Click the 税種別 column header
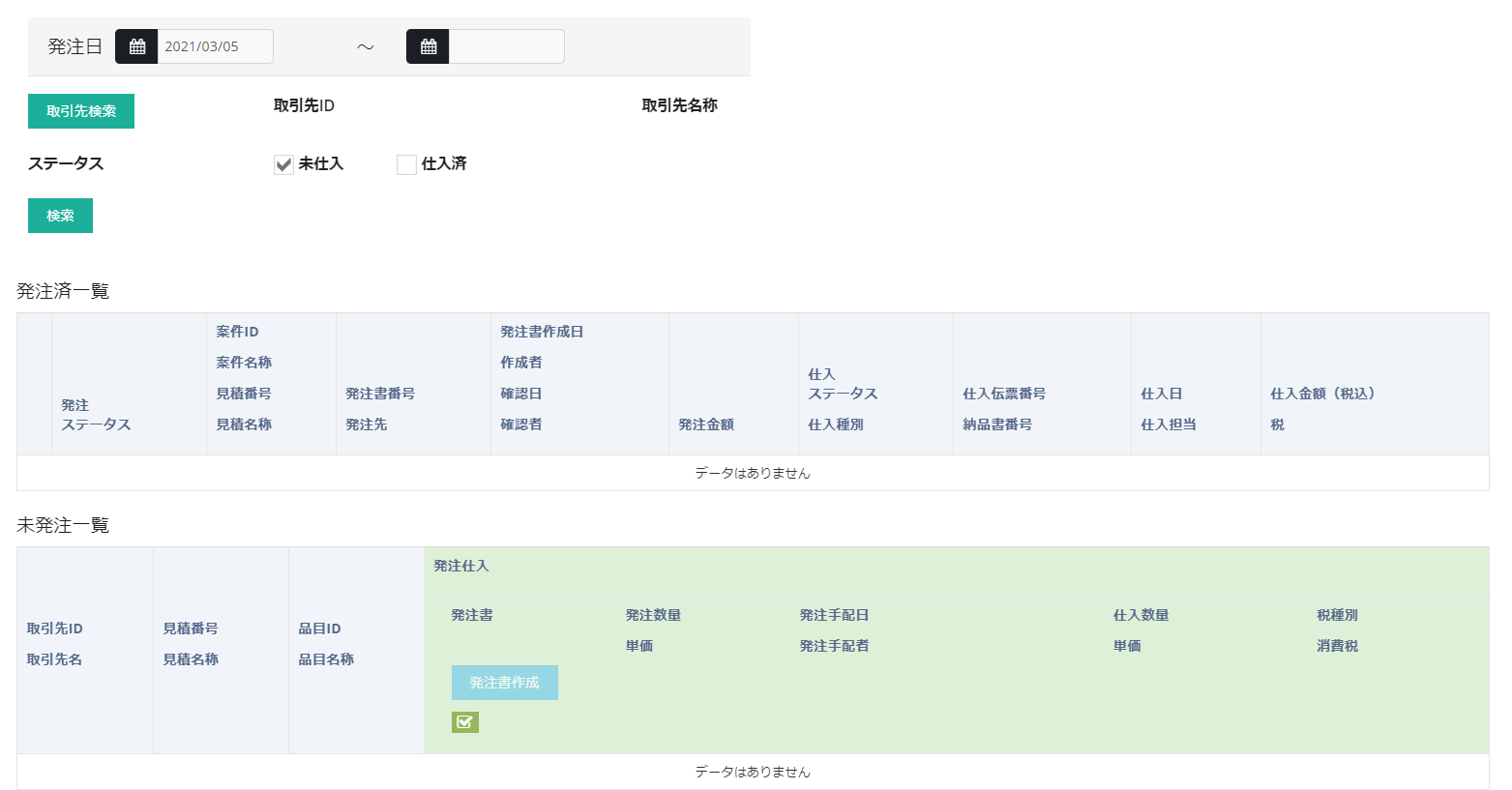The height and width of the screenshot is (790, 1512). coord(1337,615)
